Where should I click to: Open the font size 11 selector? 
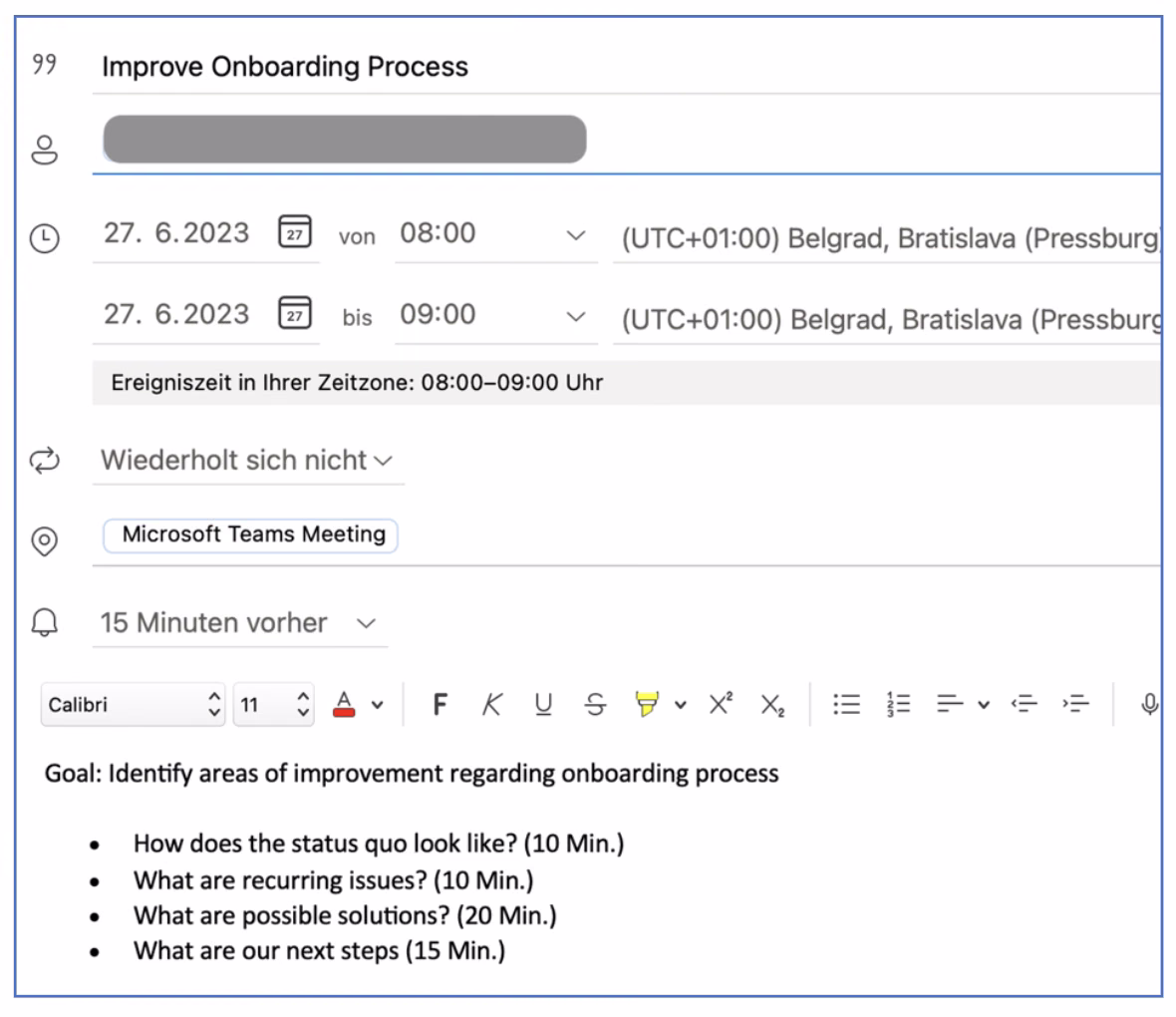(x=273, y=704)
